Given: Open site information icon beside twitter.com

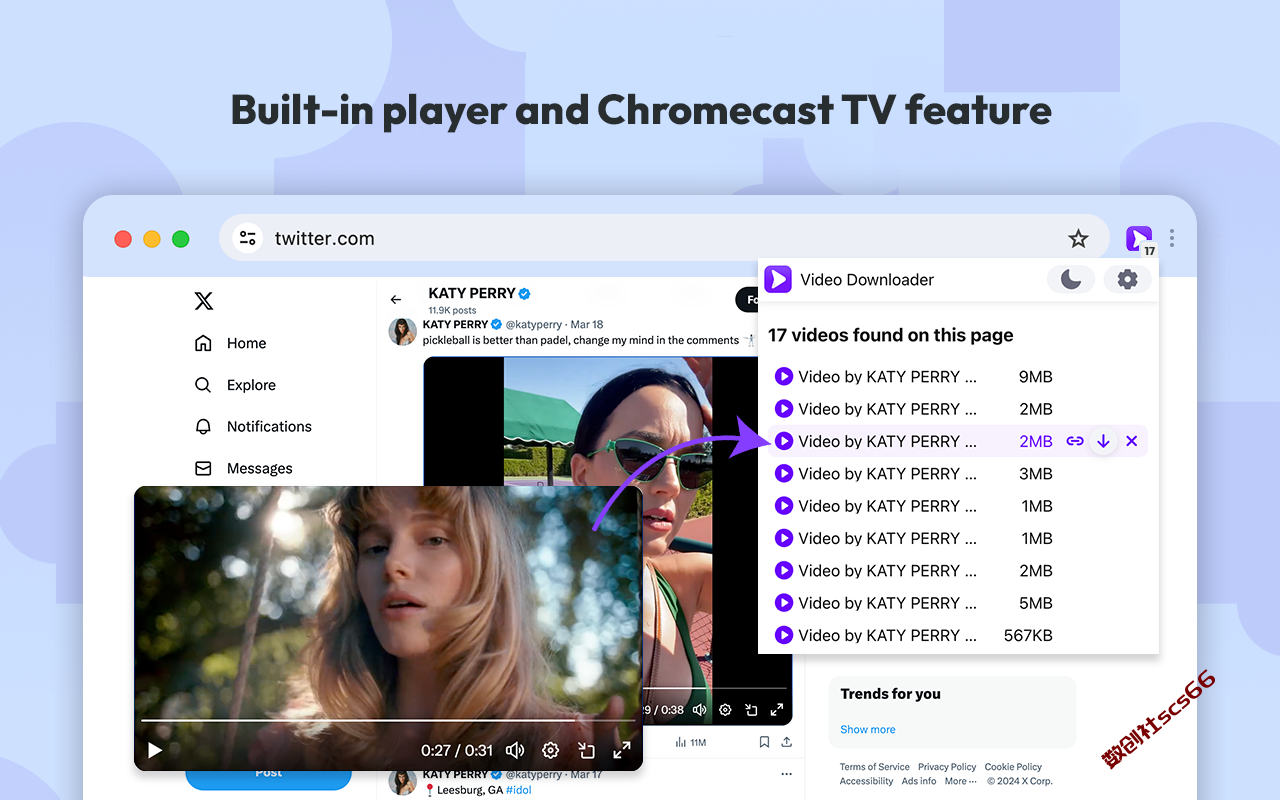Looking at the screenshot, I should point(248,238).
